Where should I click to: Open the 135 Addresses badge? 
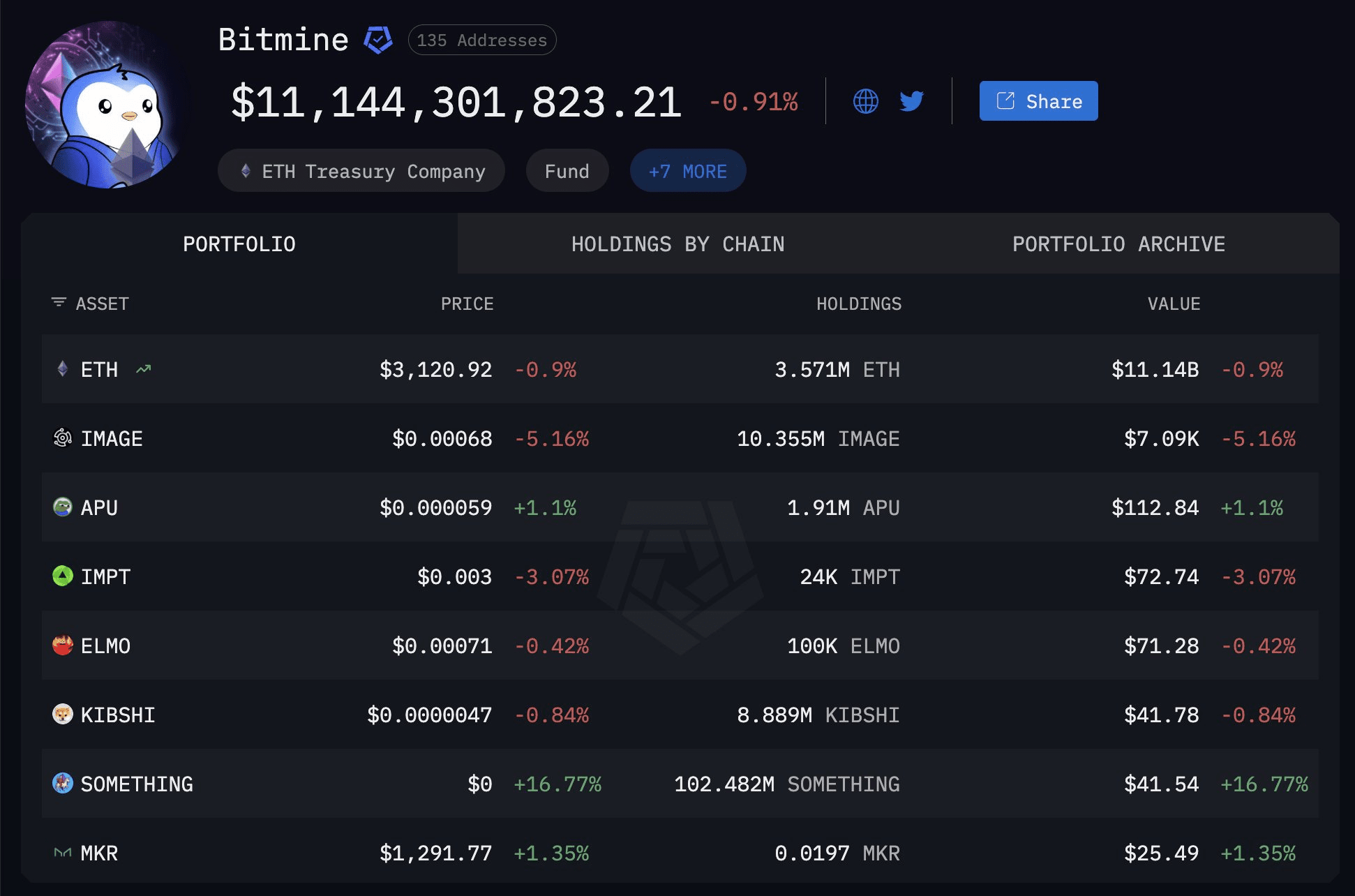point(481,40)
